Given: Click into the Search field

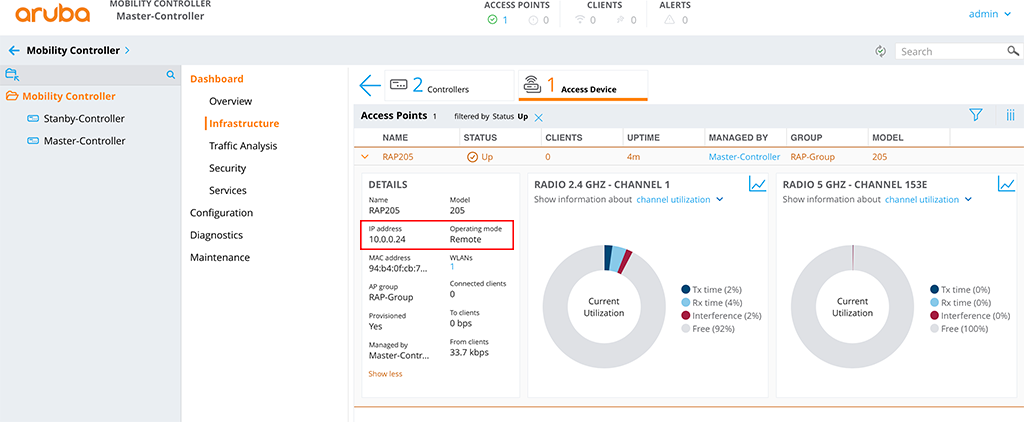Looking at the screenshot, I should click(950, 51).
